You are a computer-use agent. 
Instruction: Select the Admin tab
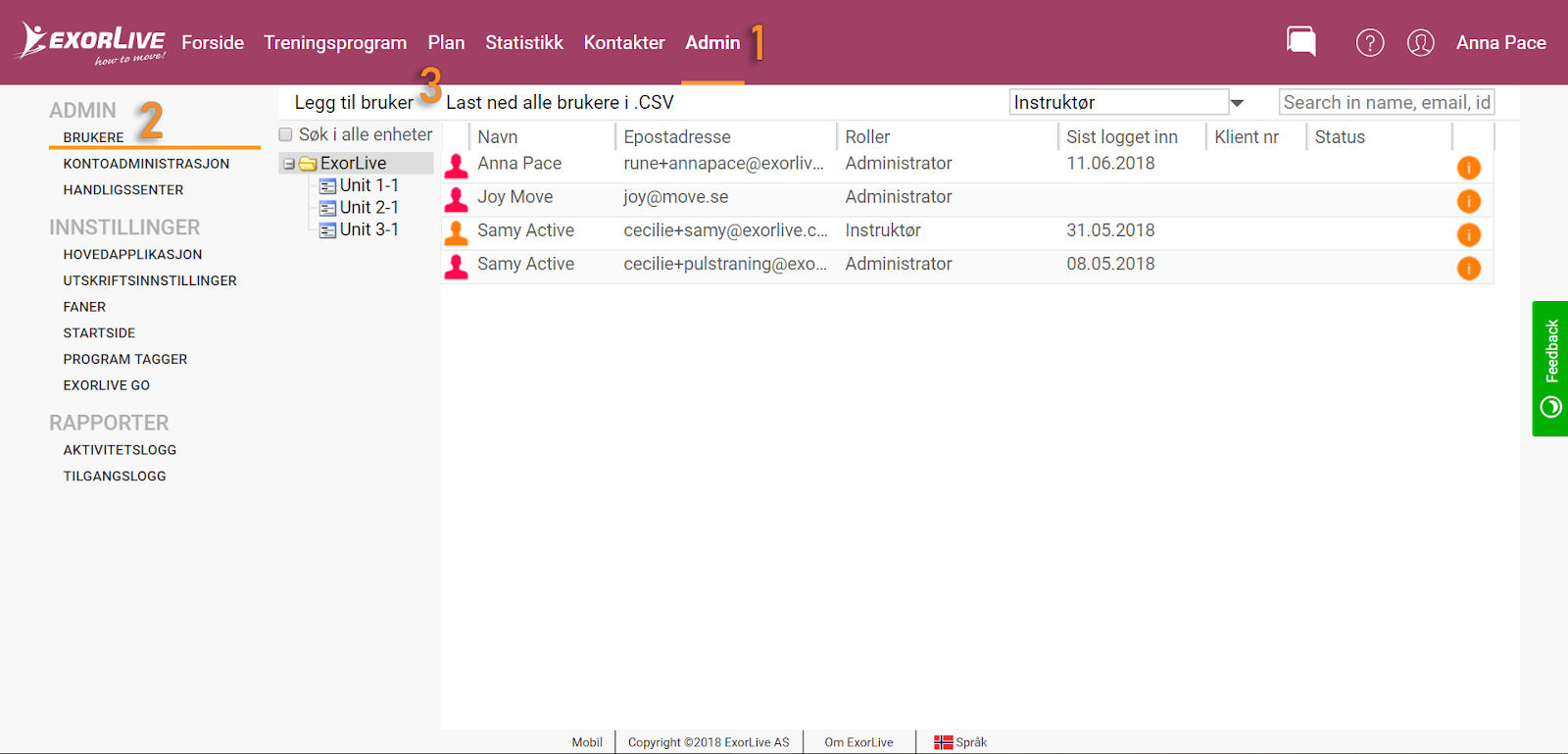712,42
